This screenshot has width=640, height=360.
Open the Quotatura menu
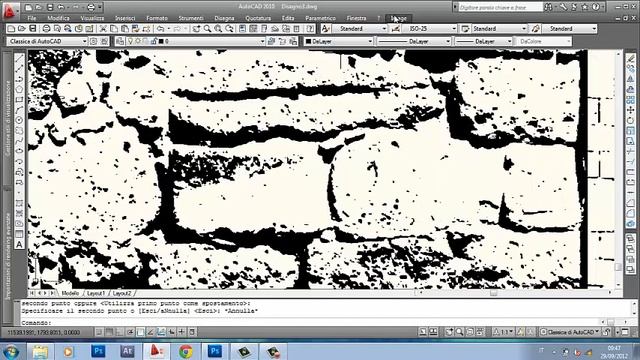click(x=258, y=18)
